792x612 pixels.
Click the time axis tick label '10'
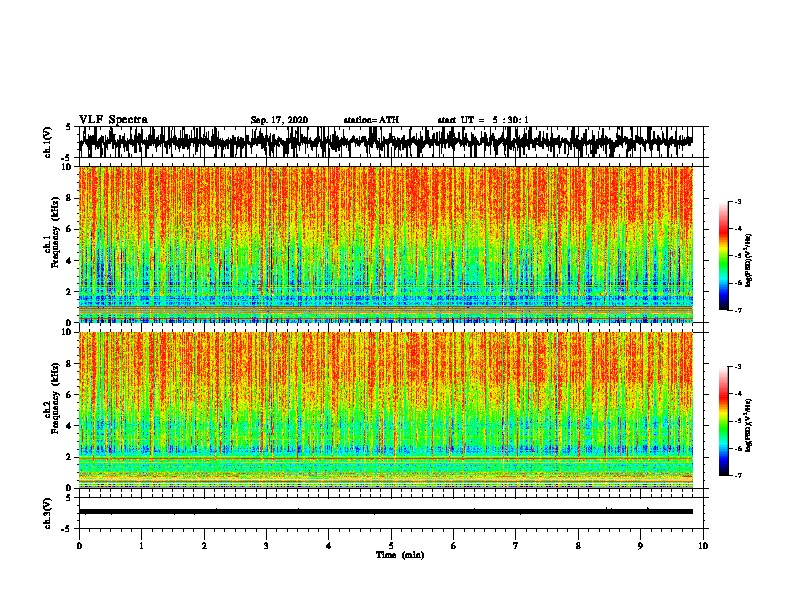tap(703, 546)
